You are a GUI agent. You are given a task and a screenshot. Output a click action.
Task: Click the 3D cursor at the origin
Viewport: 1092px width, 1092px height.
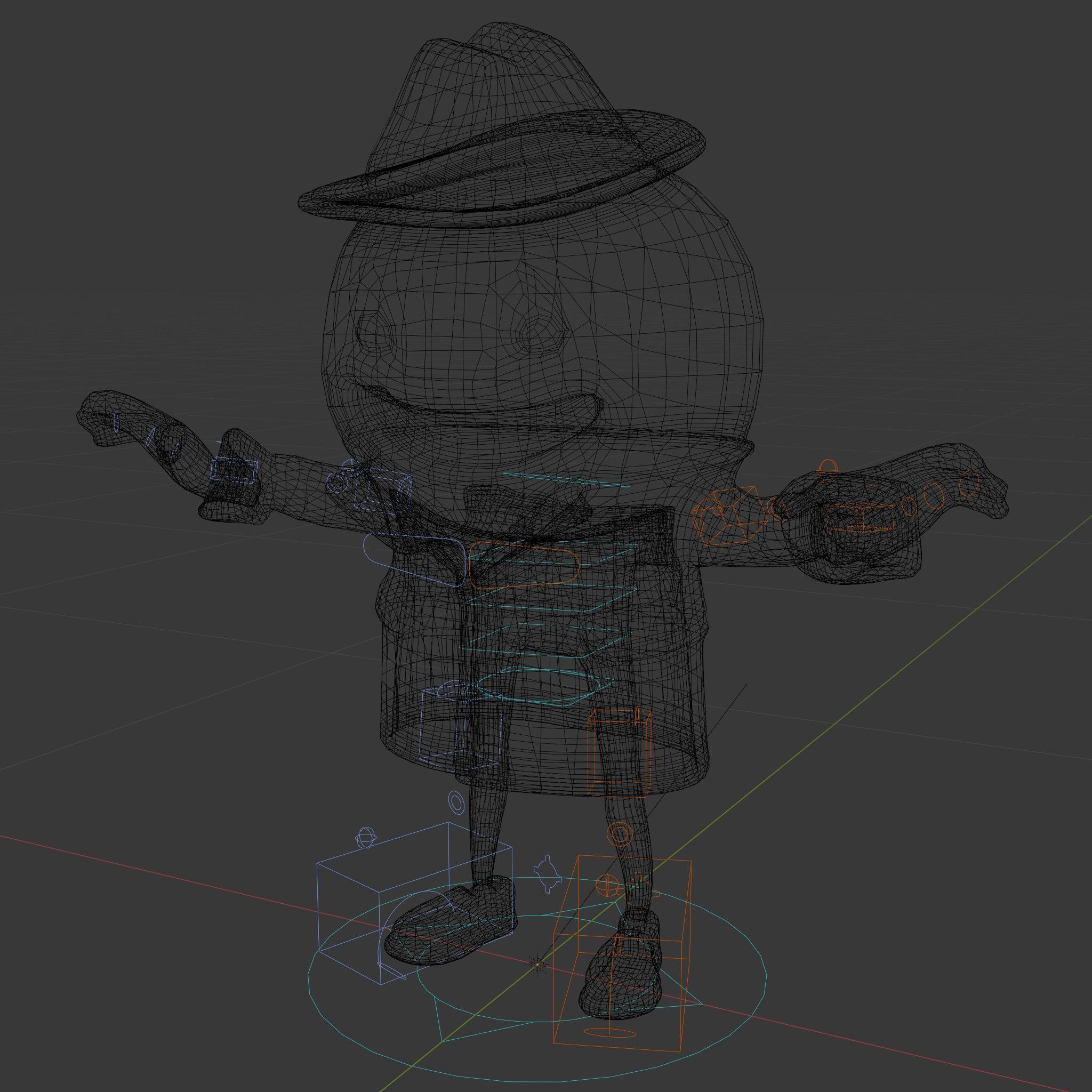coord(537,965)
